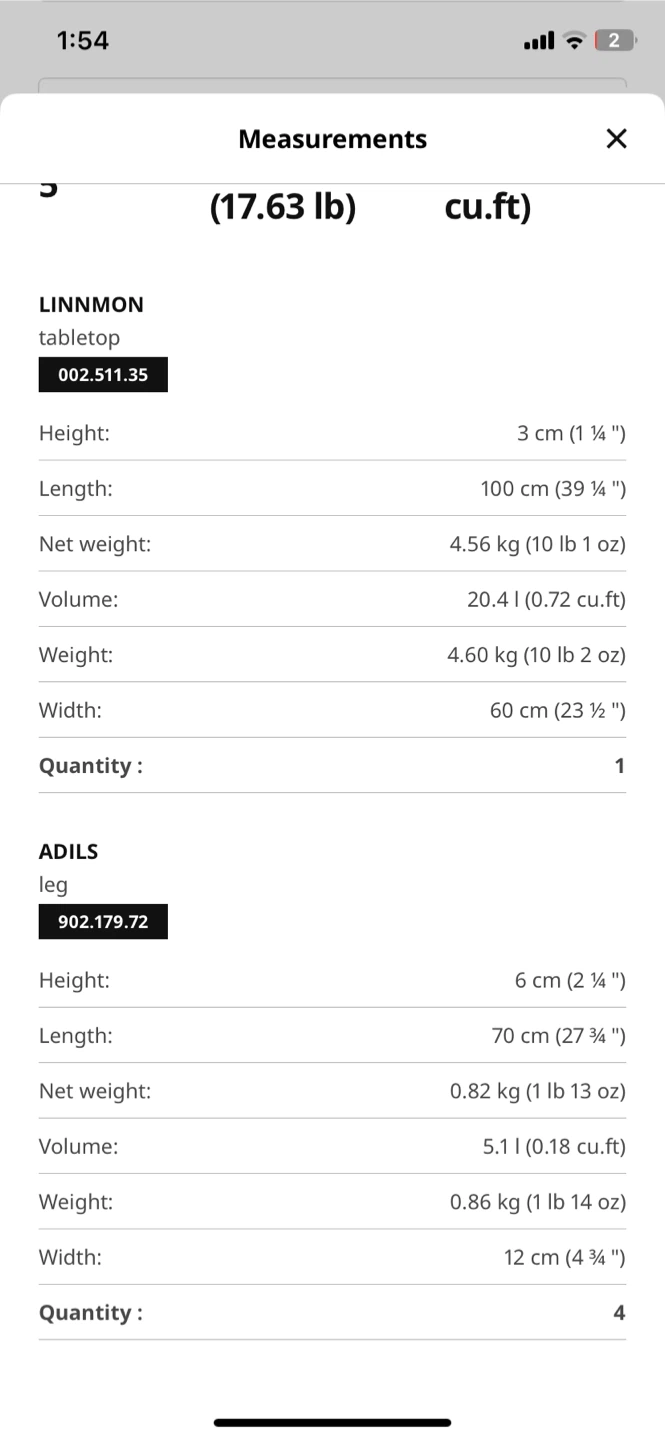Select the ADILS article number 902.179.72
Viewport: 665px width, 1440px height.
click(103, 922)
